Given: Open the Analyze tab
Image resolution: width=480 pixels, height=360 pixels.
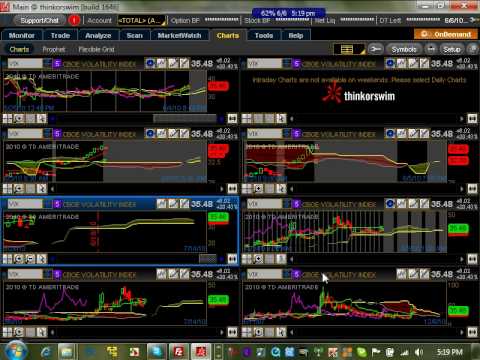Looking at the screenshot, I should coord(98,35).
